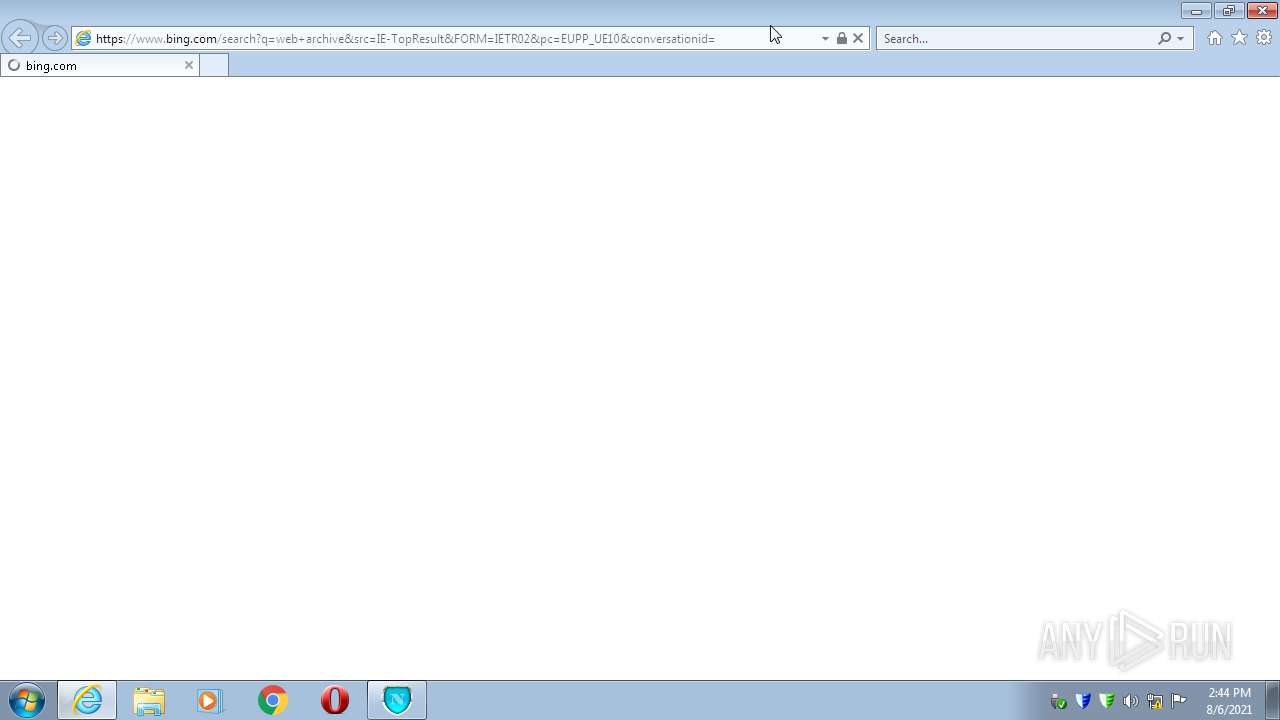Image resolution: width=1280 pixels, height=720 pixels.
Task: Click inside the Search box field
Action: (x=1016, y=39)
